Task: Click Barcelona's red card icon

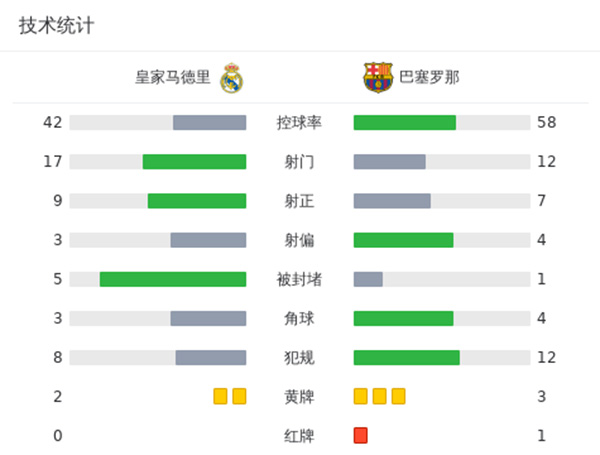Action: (x=360, y=435)
